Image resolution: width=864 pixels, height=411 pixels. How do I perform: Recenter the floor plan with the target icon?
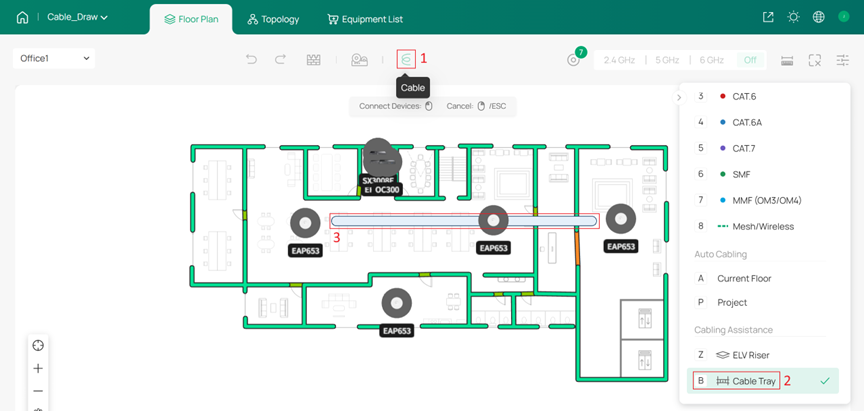(38, 345)
